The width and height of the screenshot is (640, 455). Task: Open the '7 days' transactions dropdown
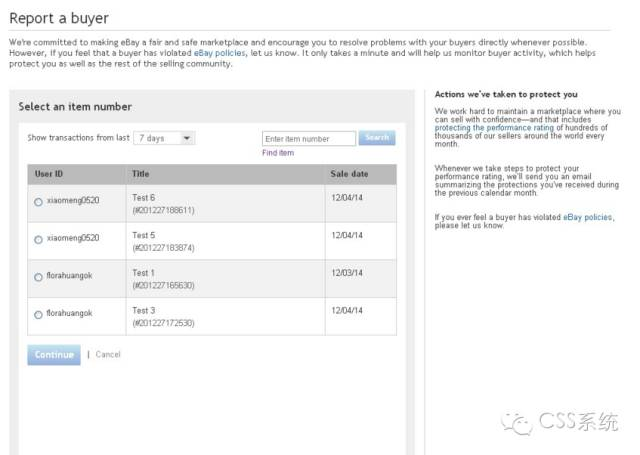[164, 138]
